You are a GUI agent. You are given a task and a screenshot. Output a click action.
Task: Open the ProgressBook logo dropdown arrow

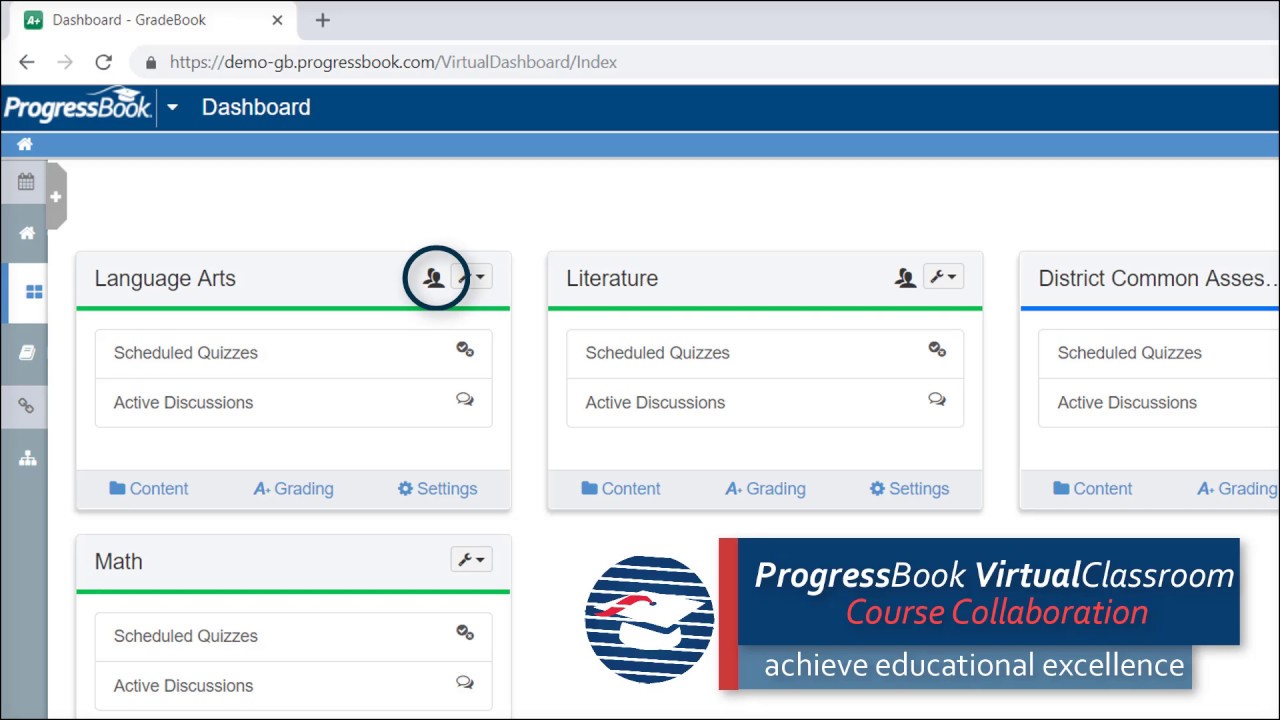pos(172,107)
